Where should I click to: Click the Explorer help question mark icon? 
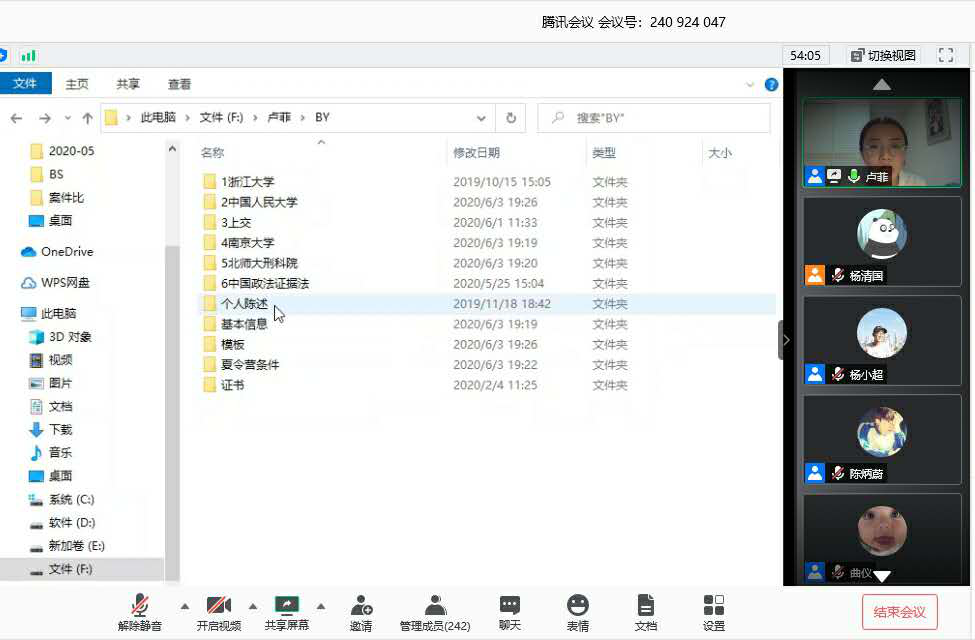[x=771, y=85]
